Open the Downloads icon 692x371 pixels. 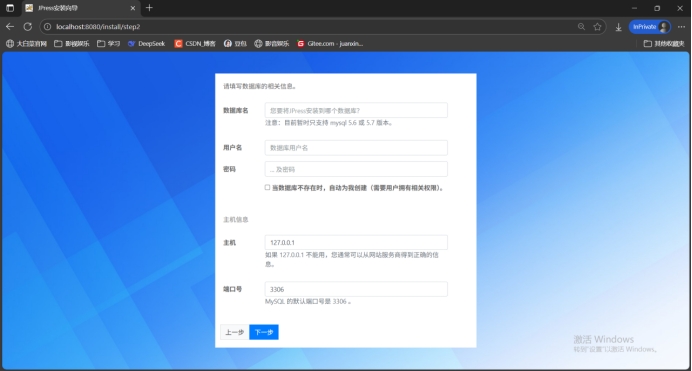point(618,27)
